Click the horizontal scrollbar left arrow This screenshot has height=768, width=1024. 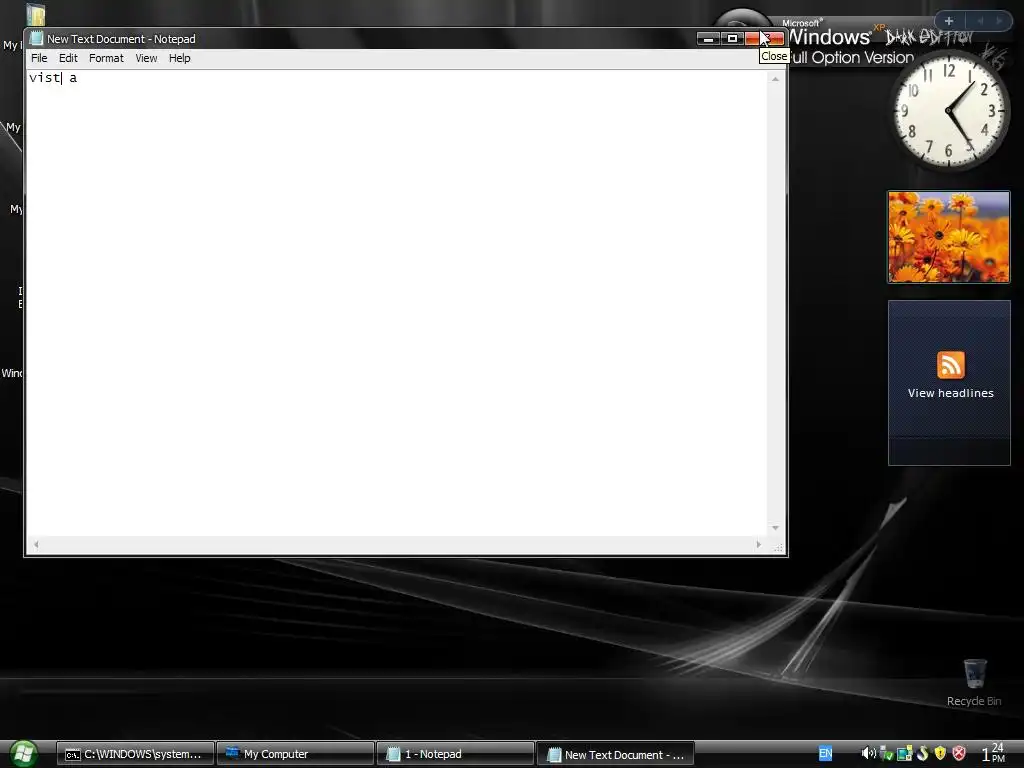click(36, 544)
